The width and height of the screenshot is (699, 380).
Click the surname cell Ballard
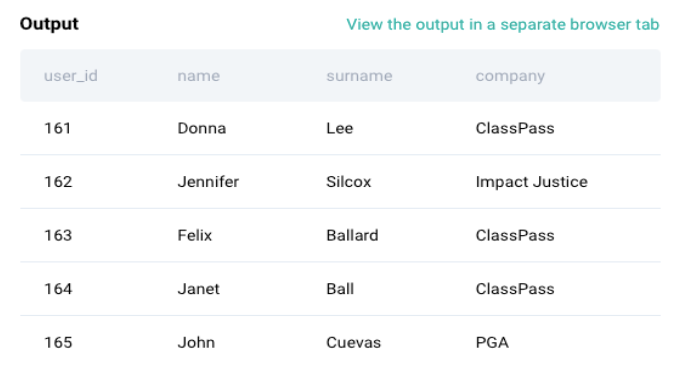[352, 235]
